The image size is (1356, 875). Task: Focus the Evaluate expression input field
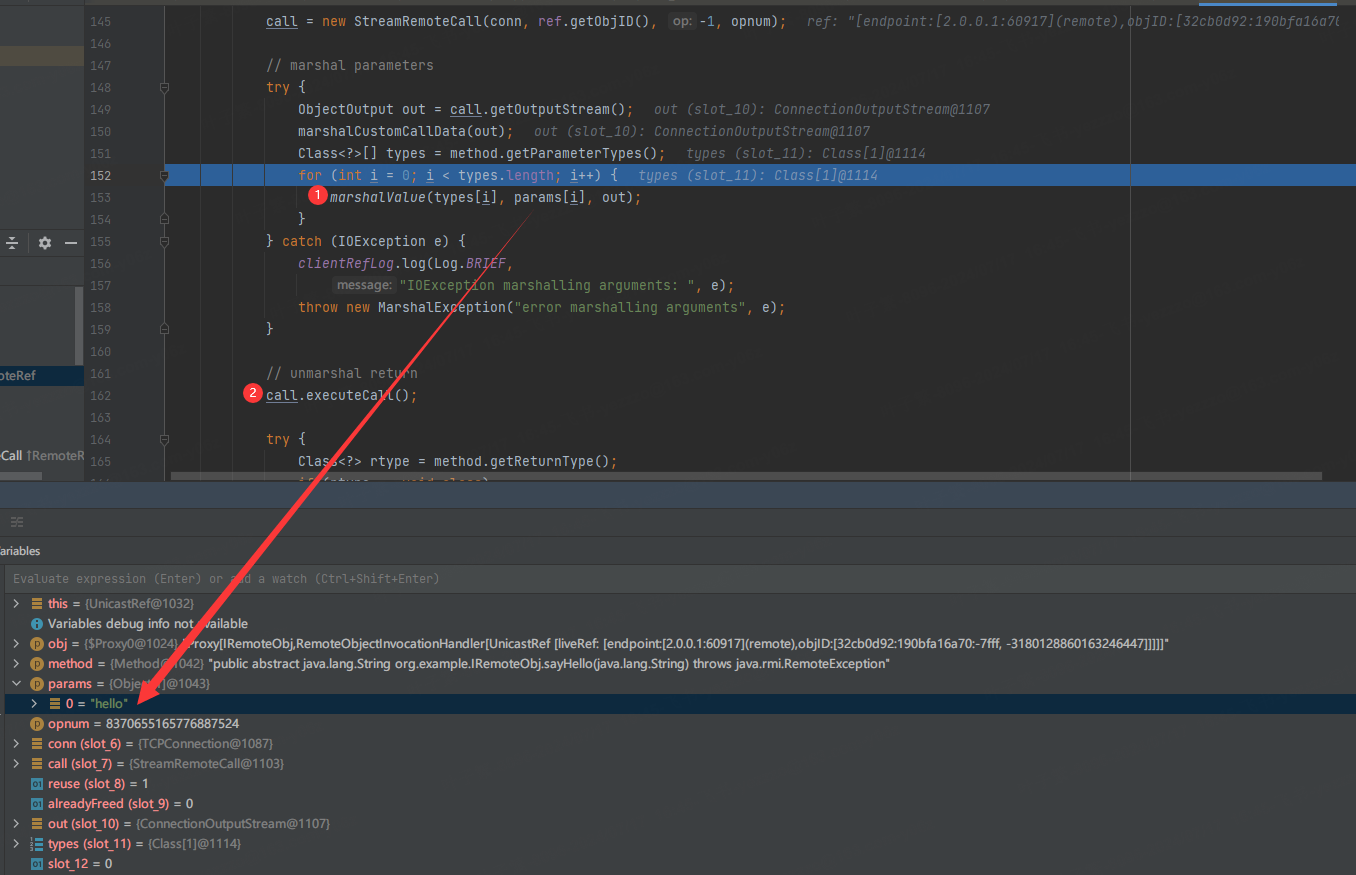click(x=680, y=579)
